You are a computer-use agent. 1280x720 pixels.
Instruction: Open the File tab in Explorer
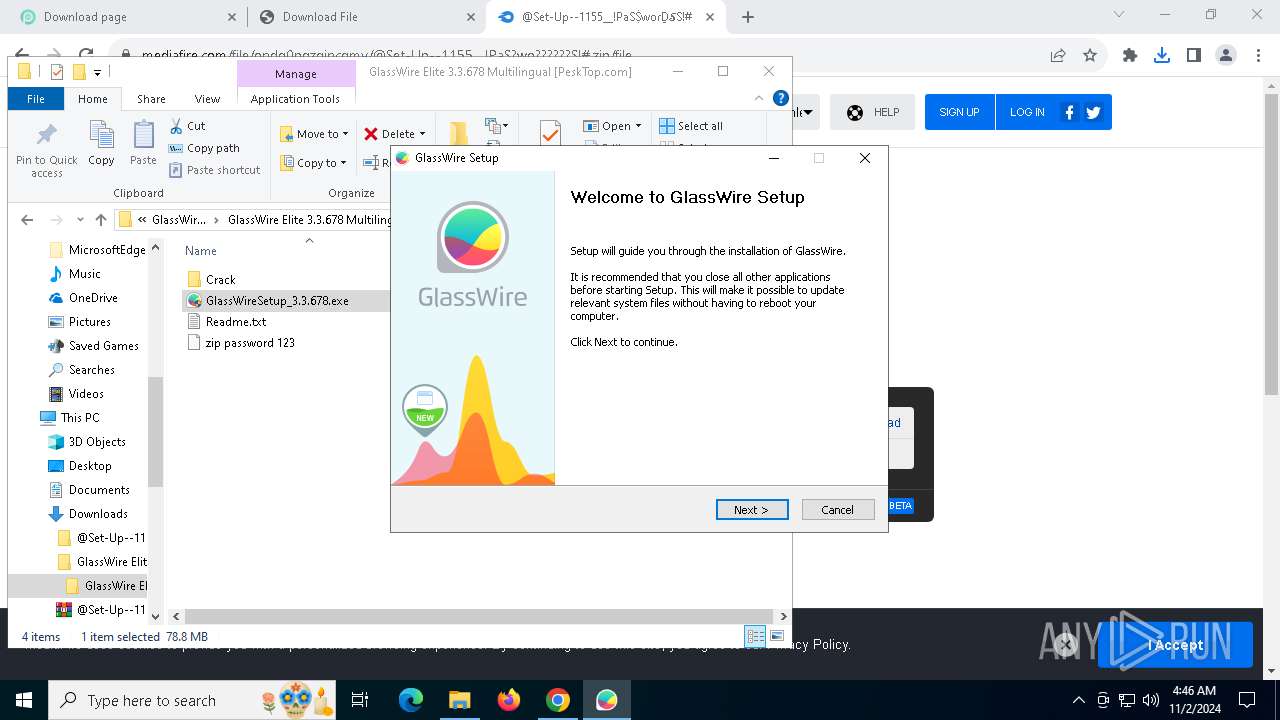(x=36, y=99)
